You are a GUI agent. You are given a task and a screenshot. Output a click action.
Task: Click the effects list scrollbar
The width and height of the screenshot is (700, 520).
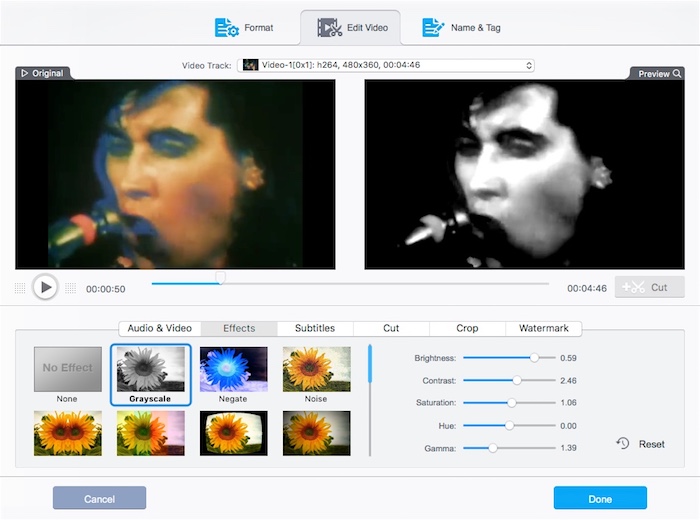[370, 364]
